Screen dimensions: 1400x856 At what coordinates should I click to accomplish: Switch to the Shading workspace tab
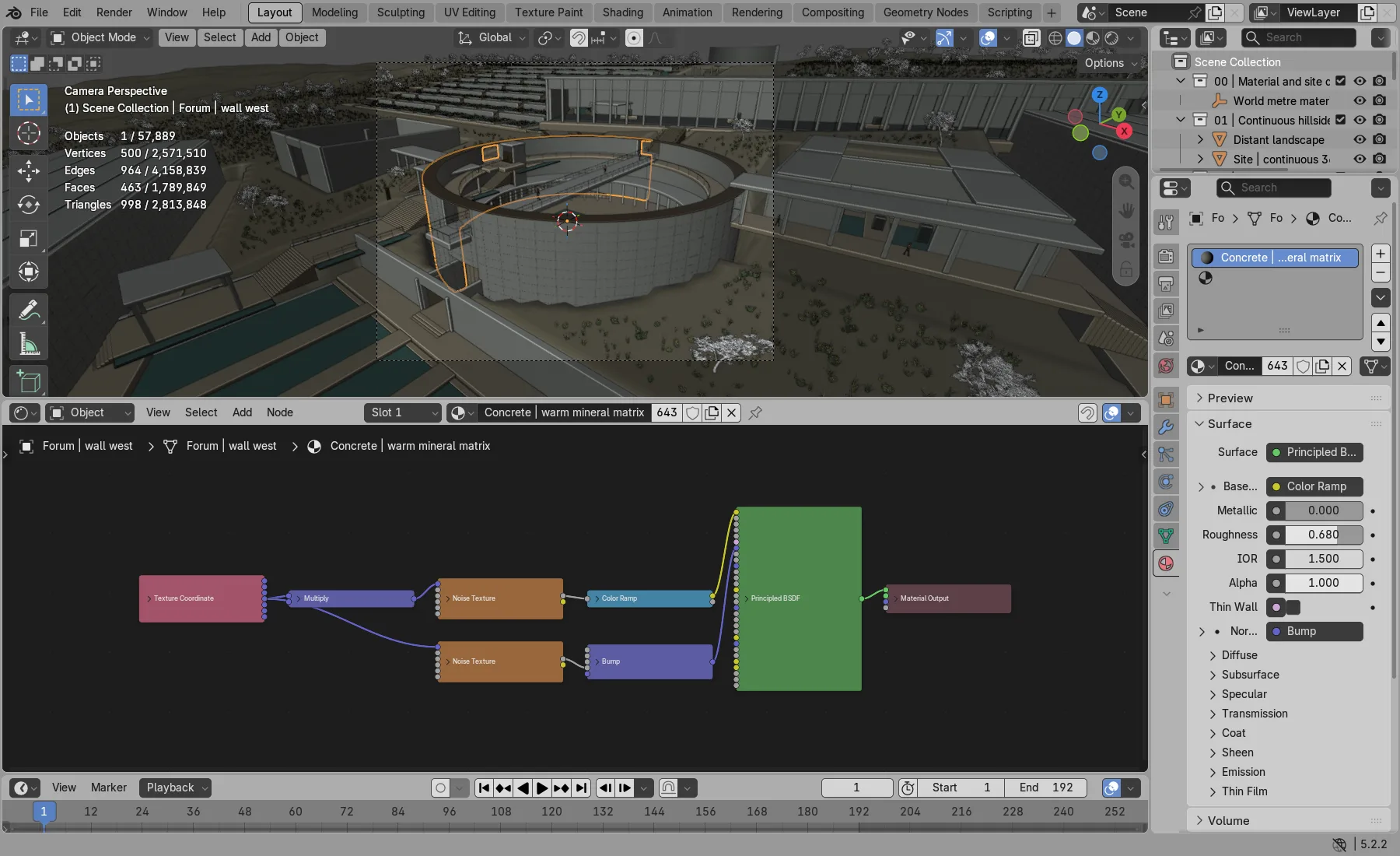coord(623,12)
